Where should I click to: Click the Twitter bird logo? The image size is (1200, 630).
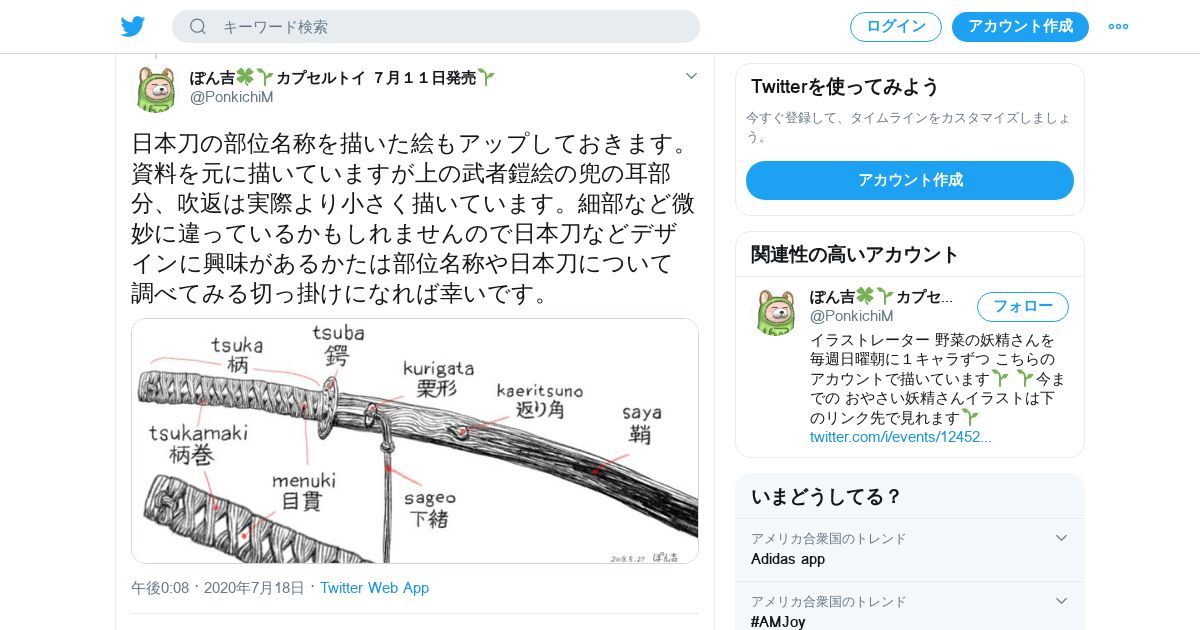(133, 27)
